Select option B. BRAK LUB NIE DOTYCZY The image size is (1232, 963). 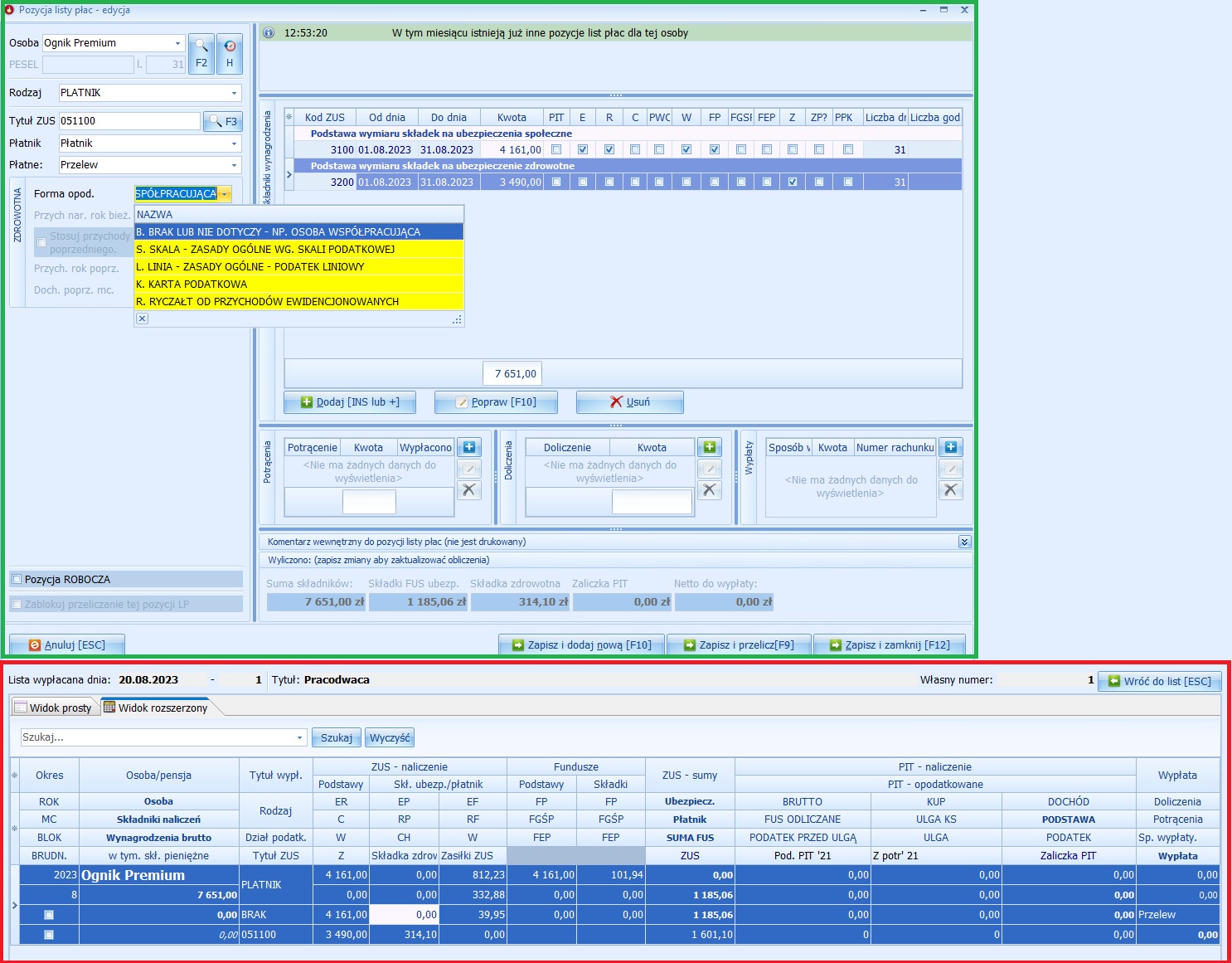[x=298, y=232]
